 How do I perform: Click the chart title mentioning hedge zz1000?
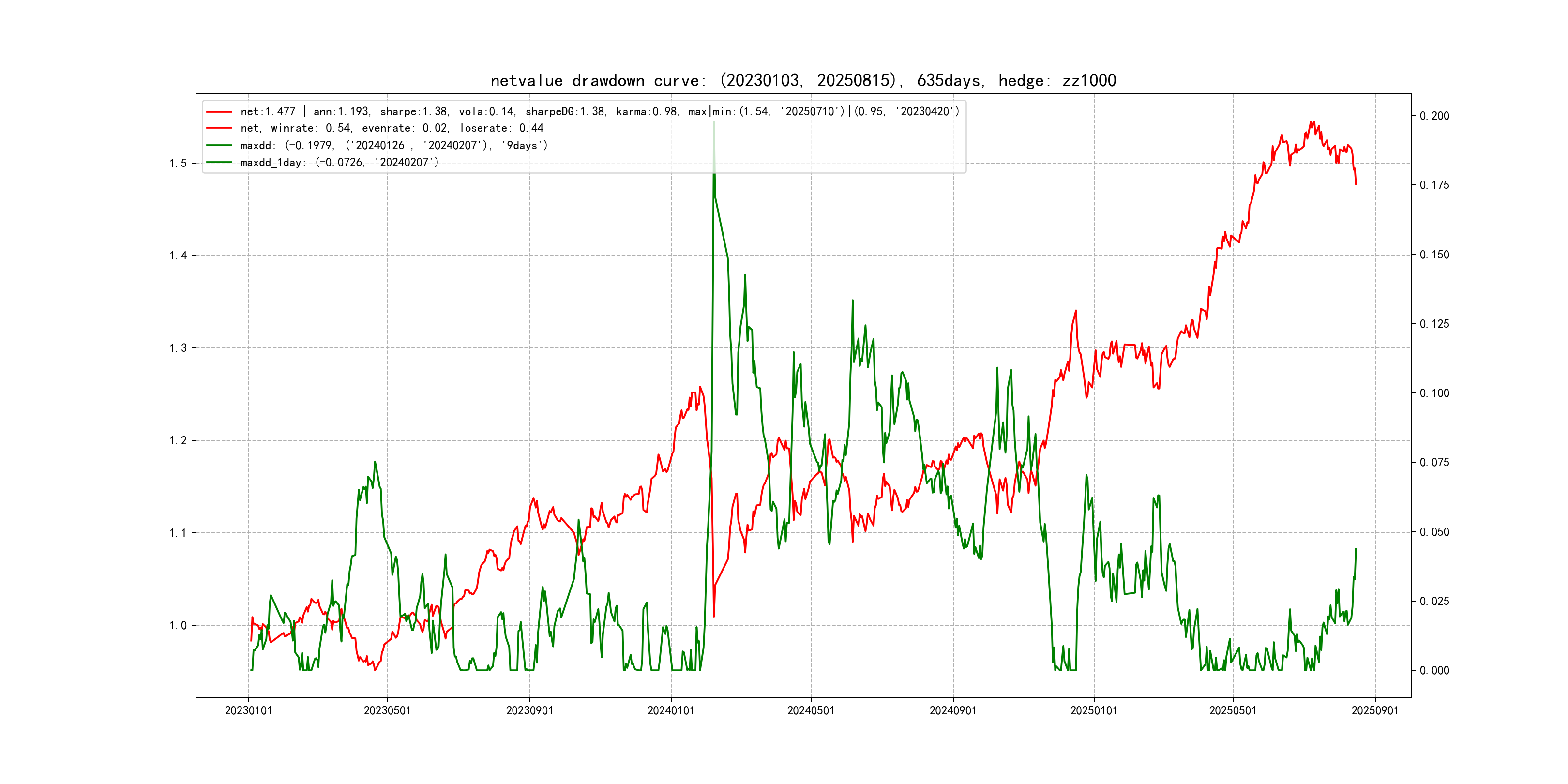coord(803,80)
